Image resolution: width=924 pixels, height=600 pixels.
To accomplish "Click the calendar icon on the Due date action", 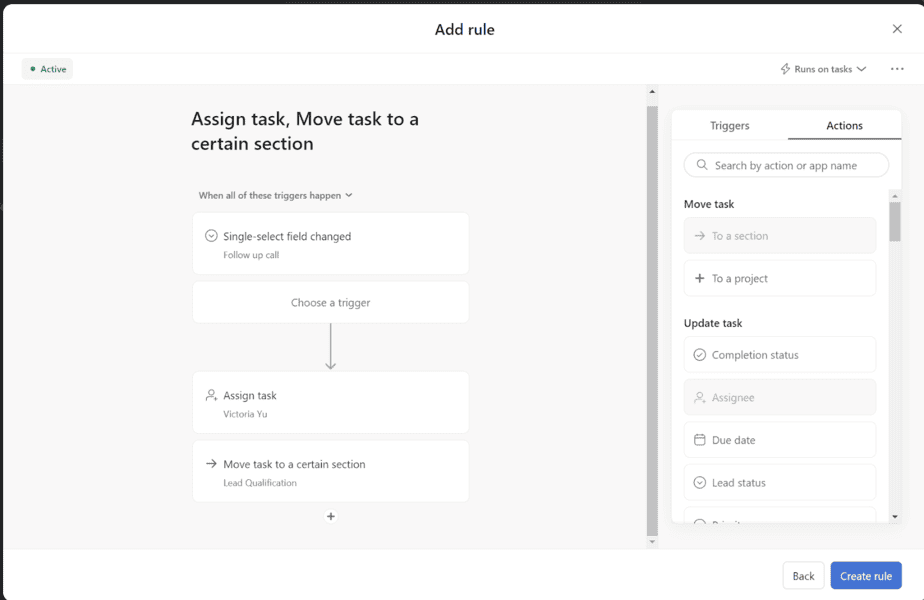I will click(x=700, y=440).
